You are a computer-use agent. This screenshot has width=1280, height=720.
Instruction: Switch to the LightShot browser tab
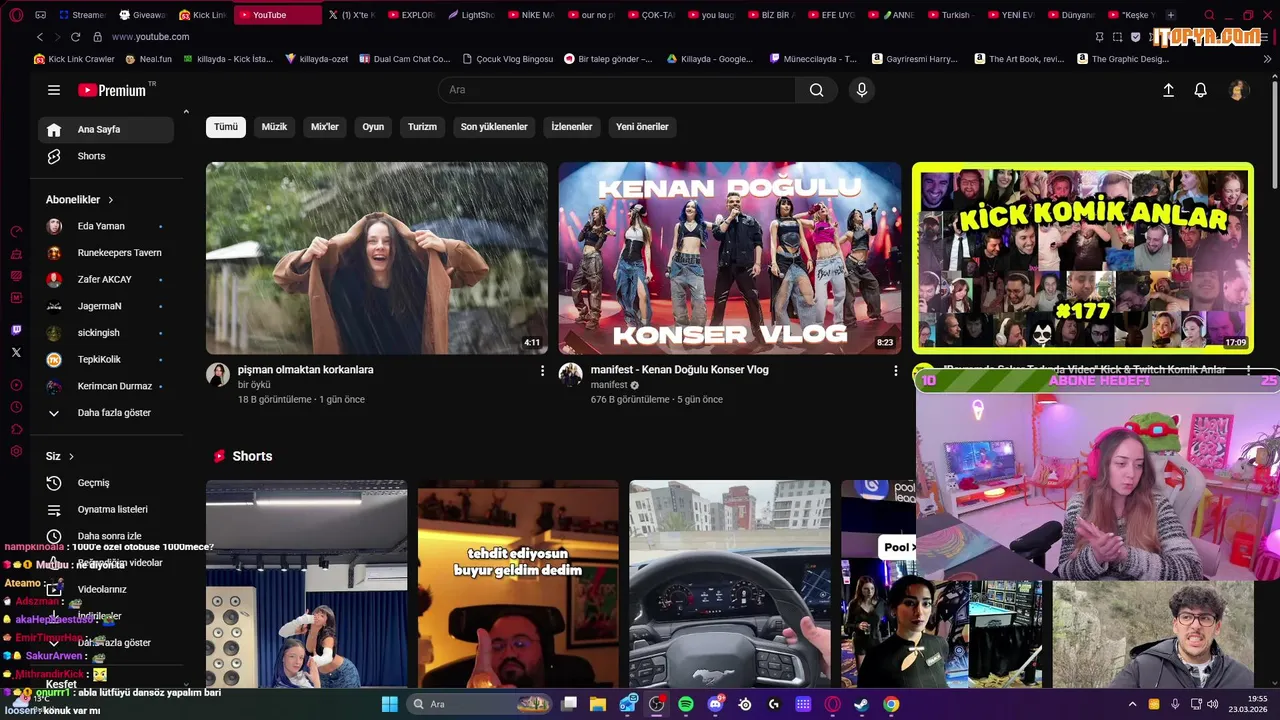473,15
